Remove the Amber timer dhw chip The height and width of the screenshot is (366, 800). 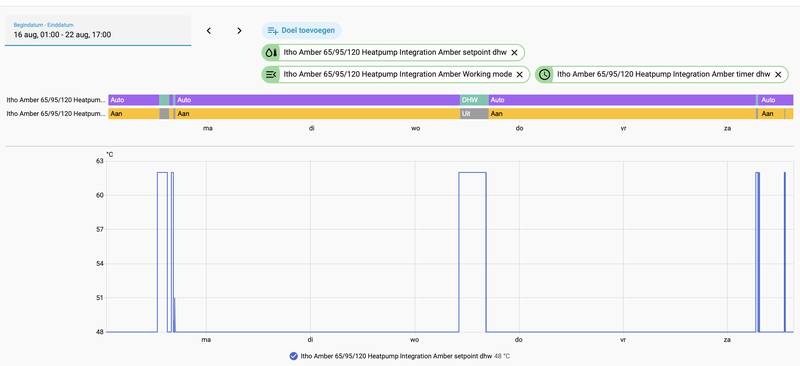778,75
